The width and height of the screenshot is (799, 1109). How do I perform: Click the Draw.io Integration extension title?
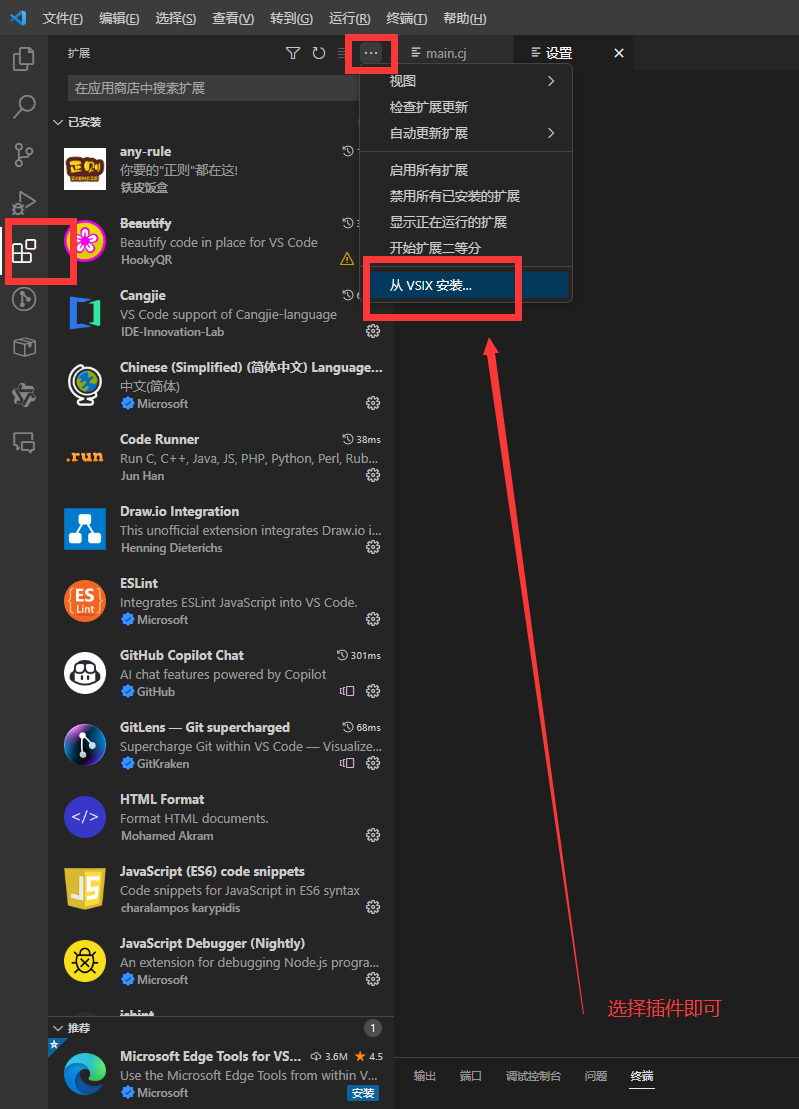click(x=180, y=511)
